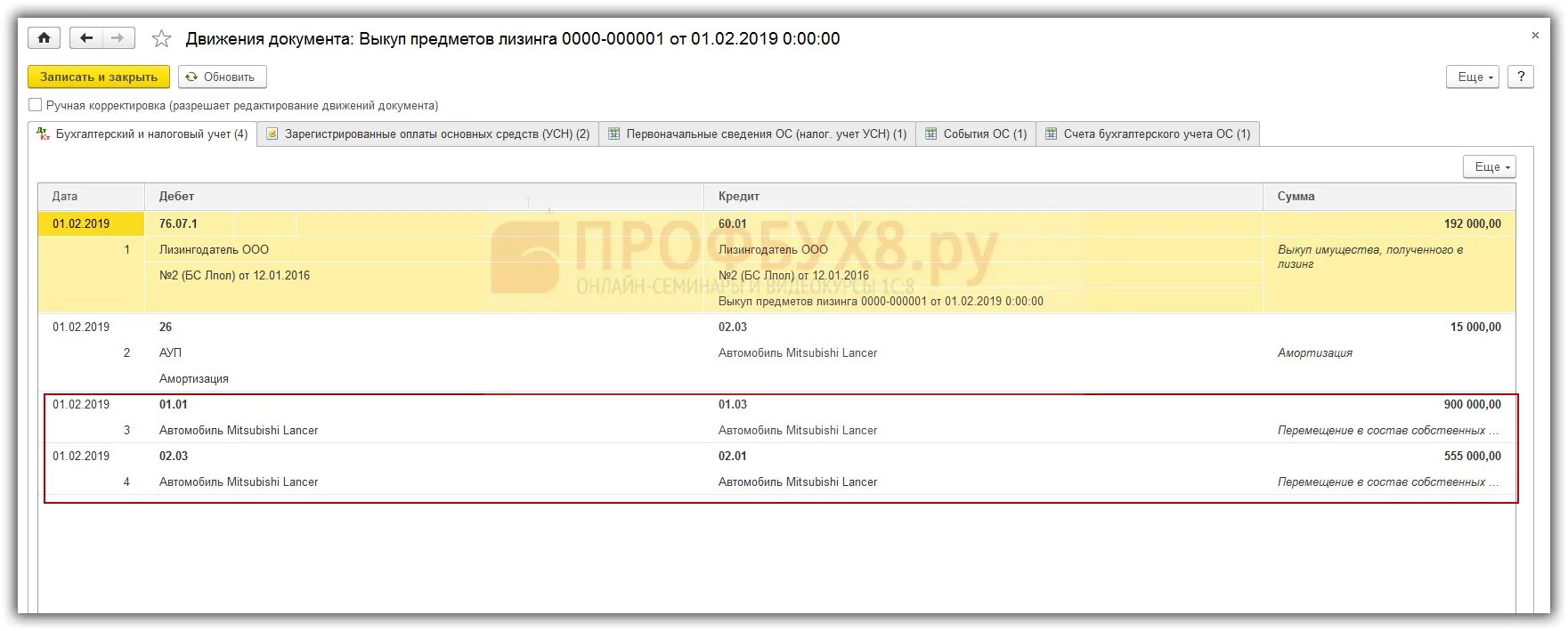The height and width of the screenshot is (631, 1568).
Task: Click the Сумма column header
Action: [1389, 196]
